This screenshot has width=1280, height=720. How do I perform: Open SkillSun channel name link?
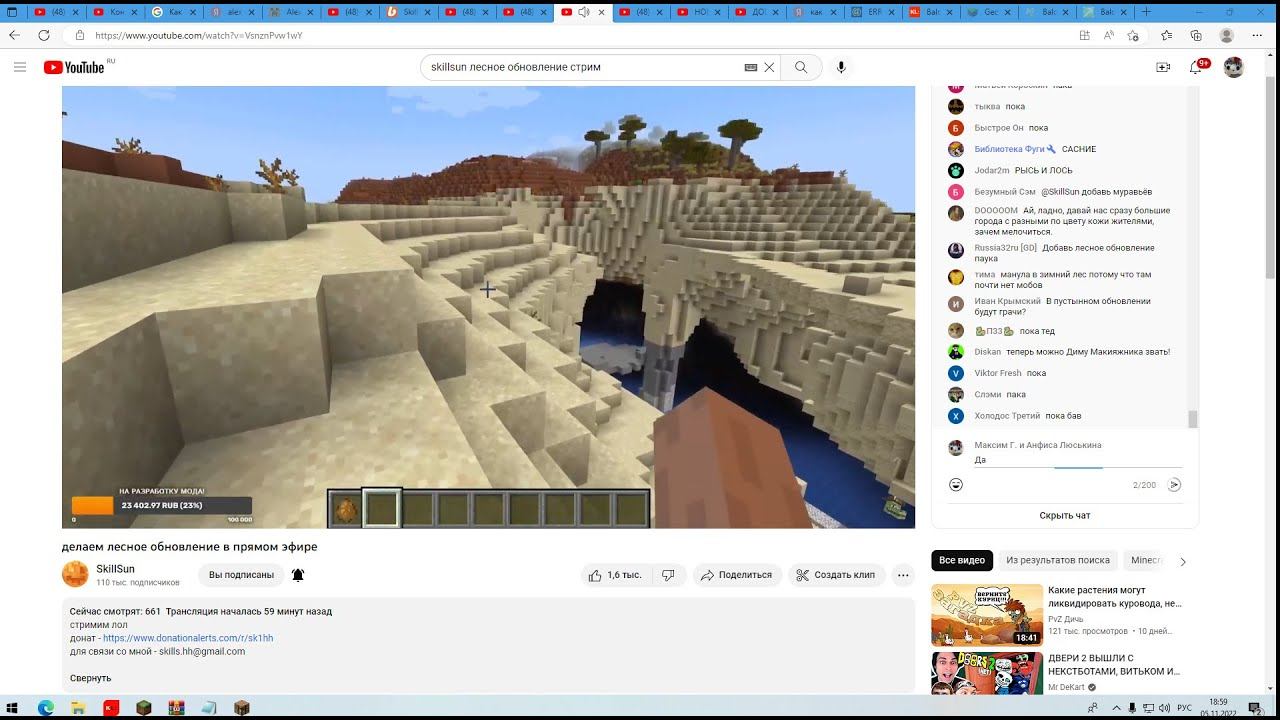click(x=115, y=569)
